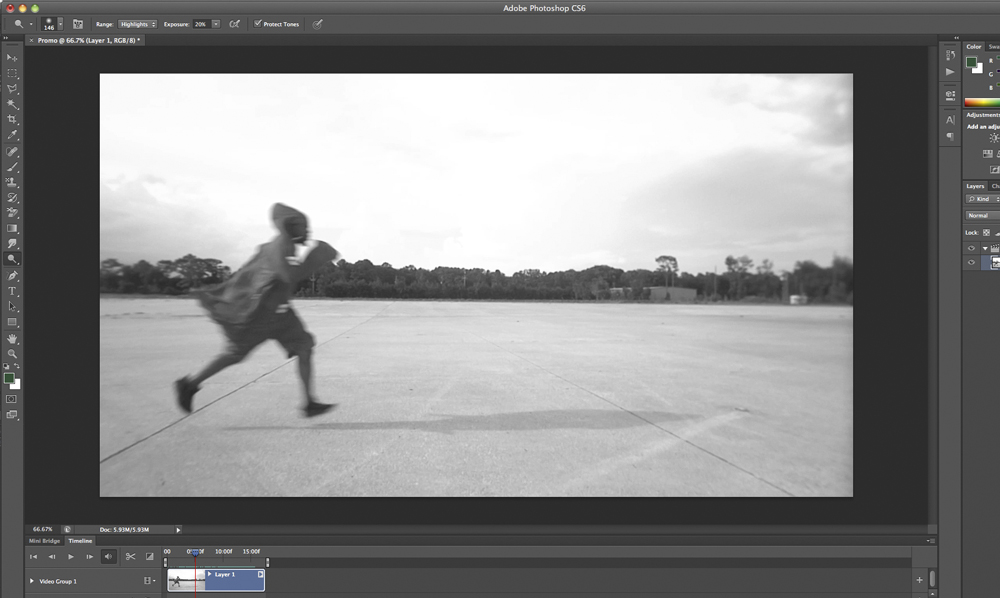
Task: Add a Brightness/Contrast adjustment
Action: [x=994, y=138]
